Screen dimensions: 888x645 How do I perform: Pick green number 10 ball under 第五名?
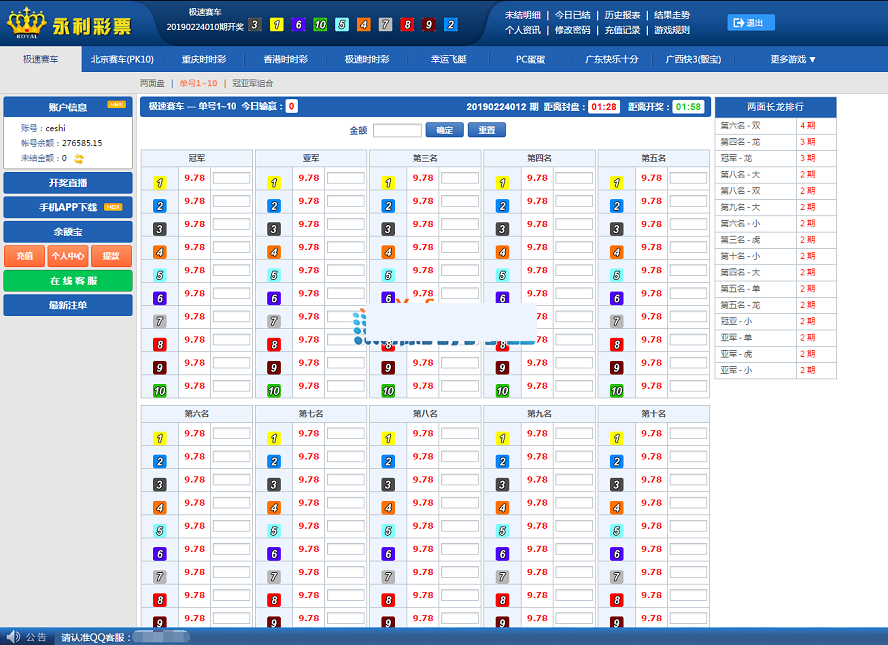616,391
